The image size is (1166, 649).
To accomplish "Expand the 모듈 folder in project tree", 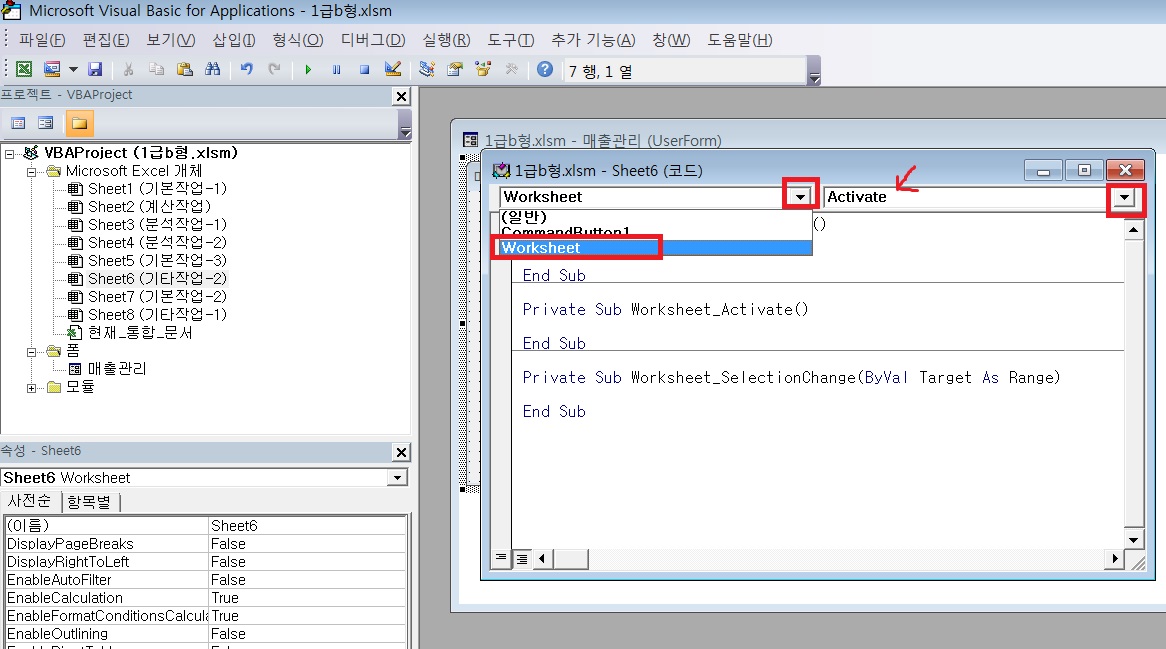I will point(32,387).
